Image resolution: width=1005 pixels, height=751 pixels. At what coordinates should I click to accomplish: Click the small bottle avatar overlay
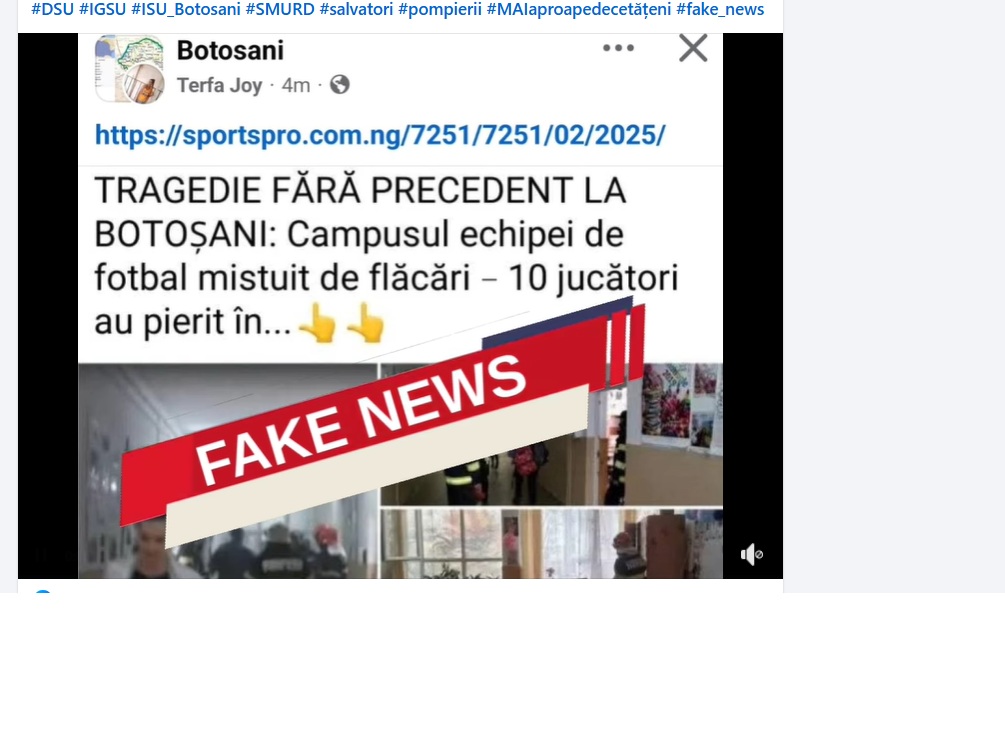click(144, 84)
